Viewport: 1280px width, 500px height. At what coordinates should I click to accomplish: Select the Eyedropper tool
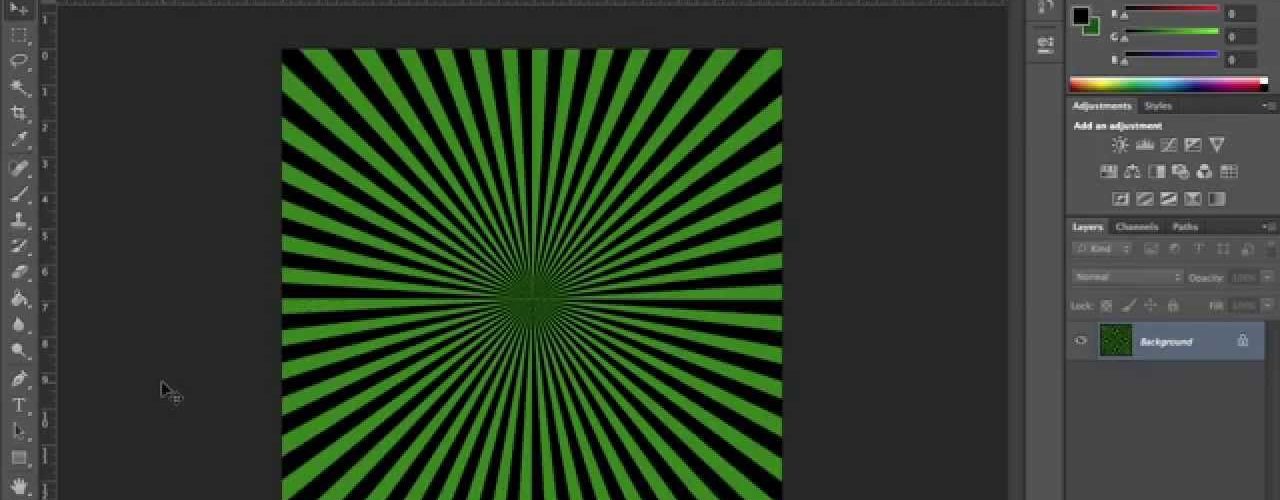click(19, 141)
